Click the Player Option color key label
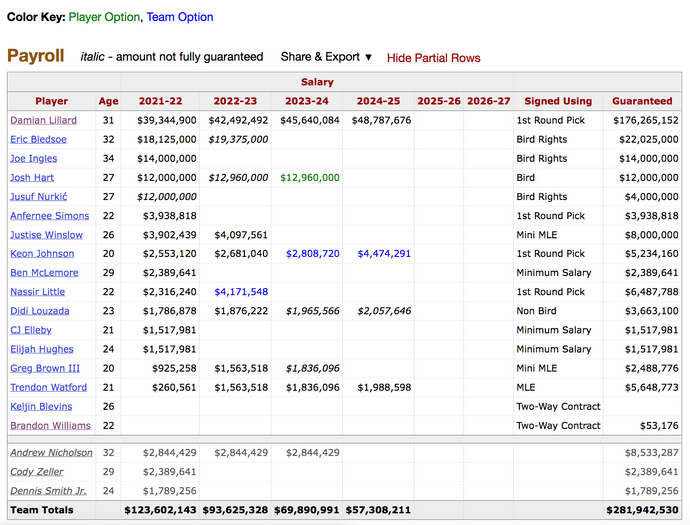The width and height of the screenshot is (690, 525). coord(104,17)
